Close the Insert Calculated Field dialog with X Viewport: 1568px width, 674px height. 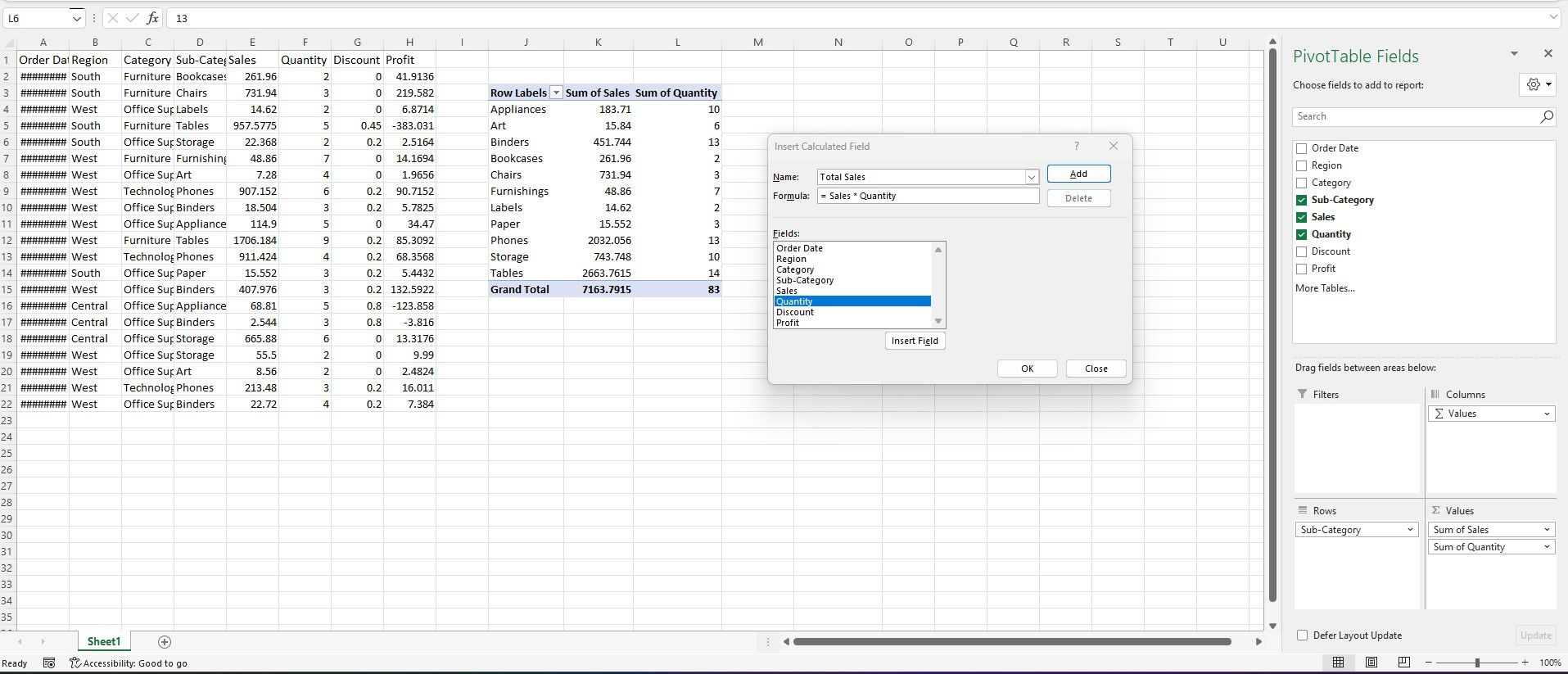1114,146
